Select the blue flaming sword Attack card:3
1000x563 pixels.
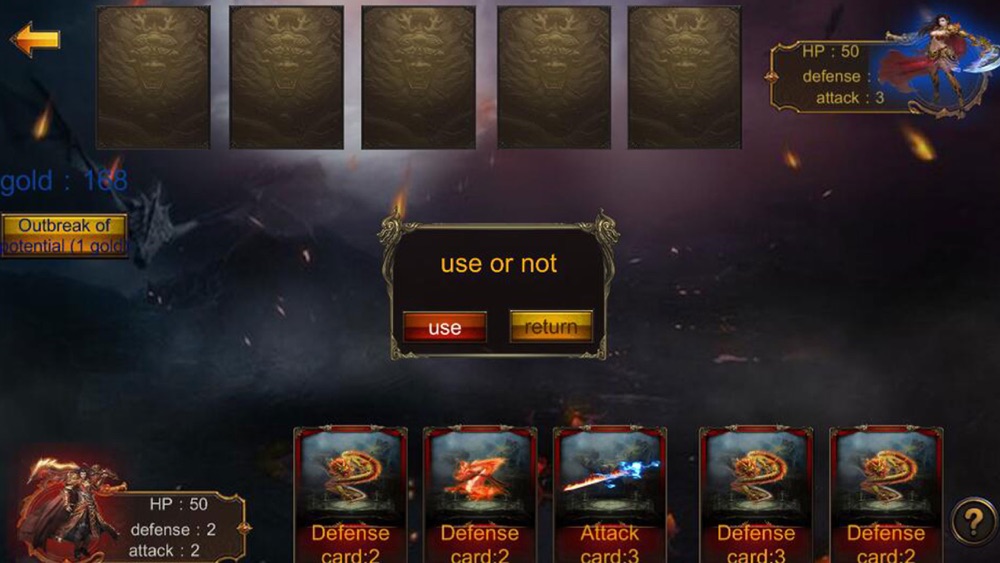point(610,495)
